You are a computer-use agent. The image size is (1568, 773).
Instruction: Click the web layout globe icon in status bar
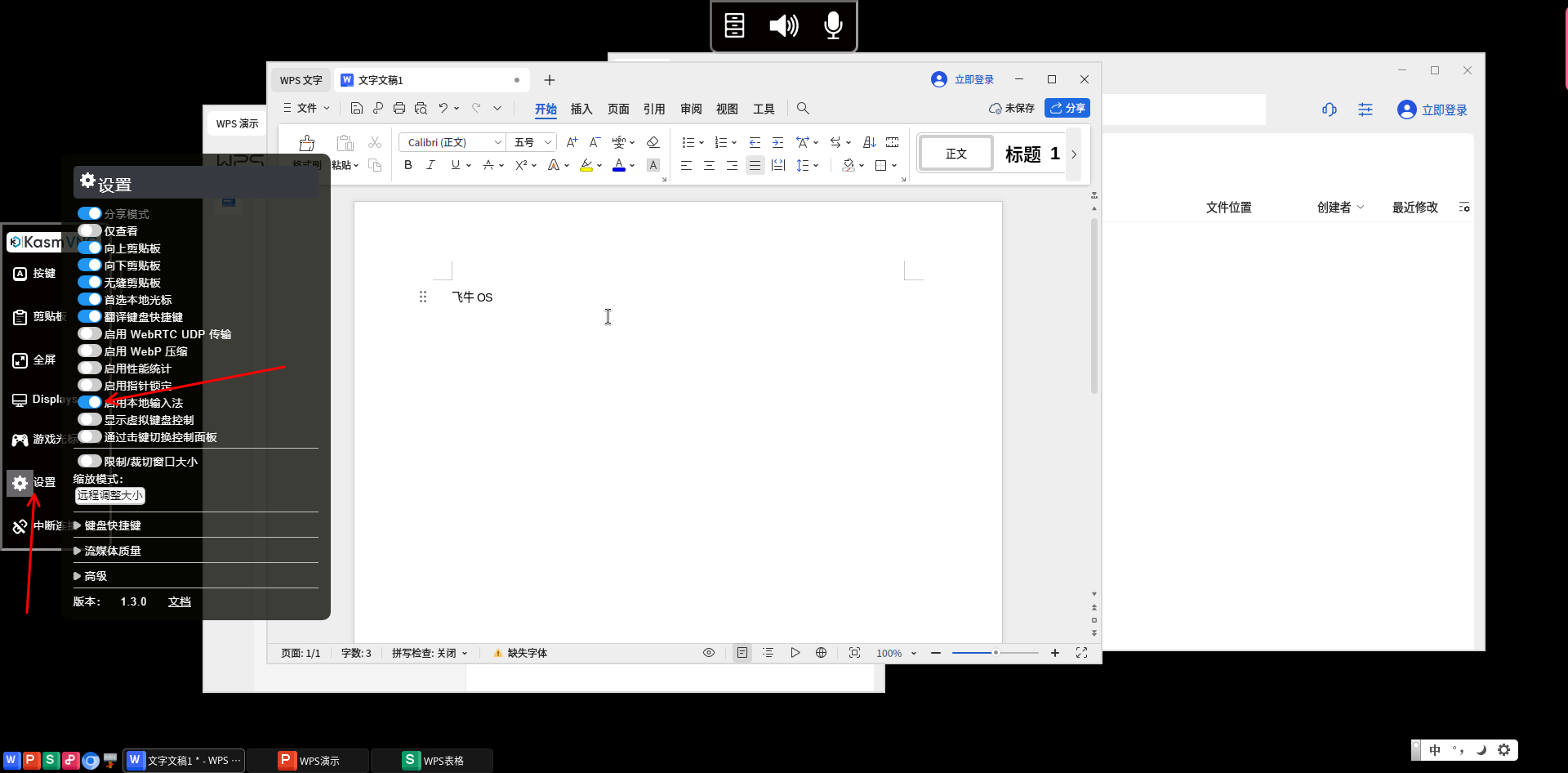pyautogui.click(x=821, y=653)
